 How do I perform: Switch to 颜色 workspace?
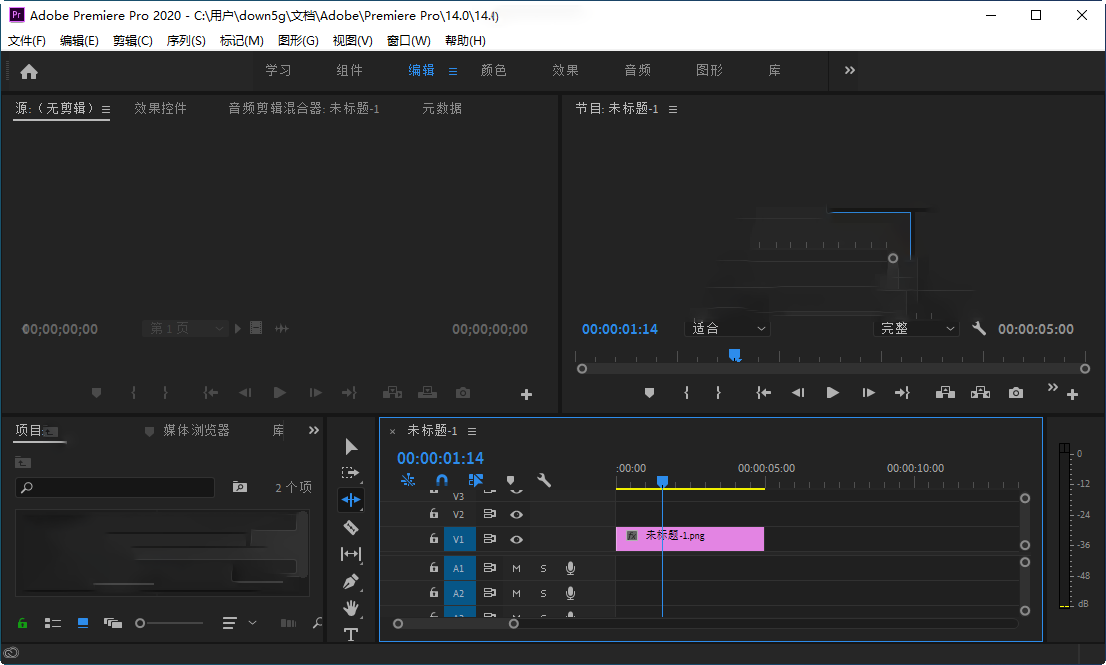(494, 70)
